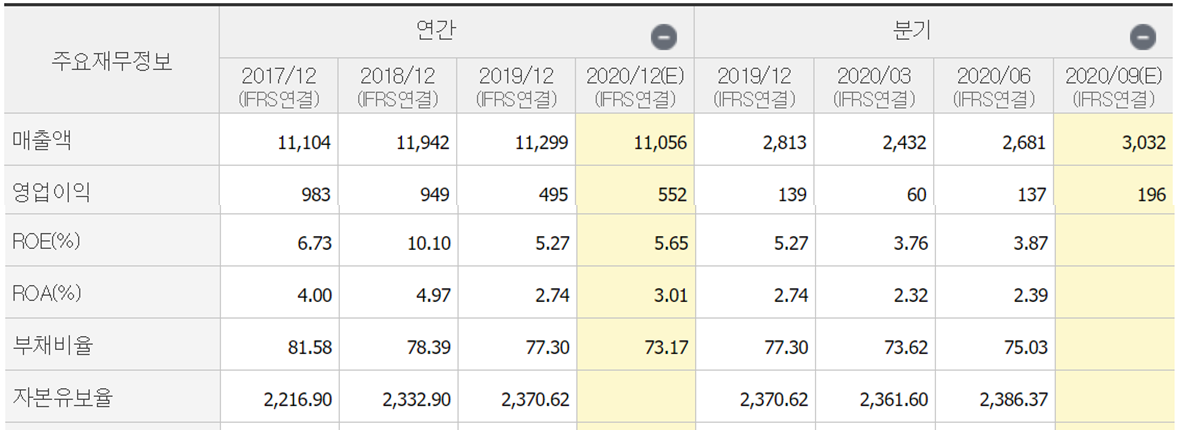The width and height of the screenshot is (1185, 430).
Task: Click the ROE value 10.10
Action: tap(429, 244)
